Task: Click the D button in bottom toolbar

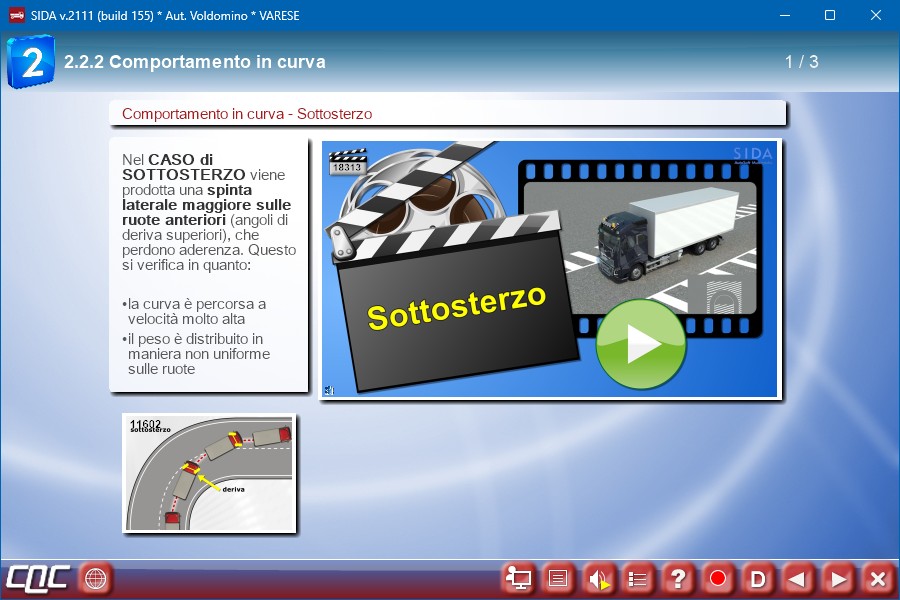Action: click(758, 578)
